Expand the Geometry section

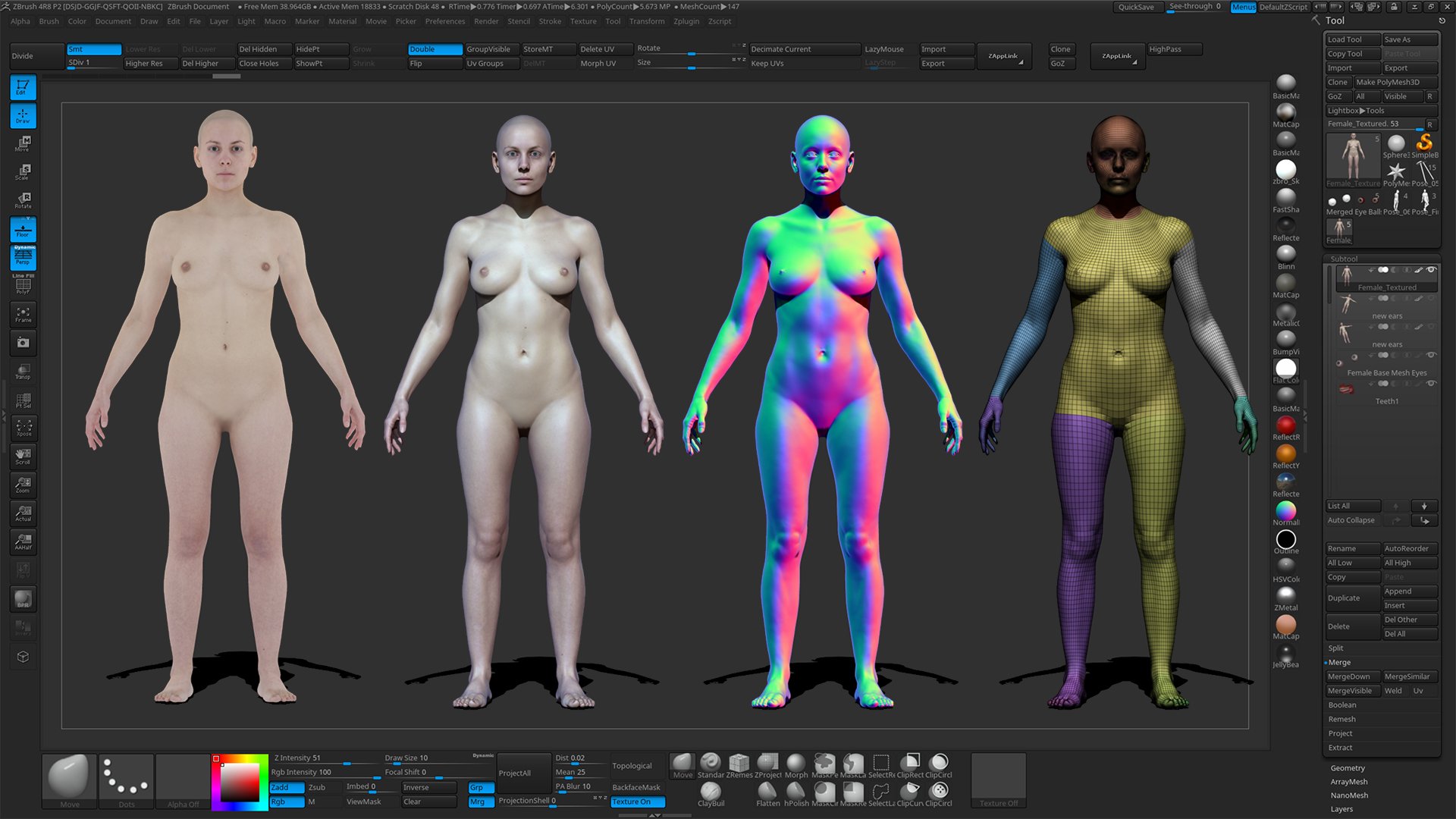(1347, 768)
